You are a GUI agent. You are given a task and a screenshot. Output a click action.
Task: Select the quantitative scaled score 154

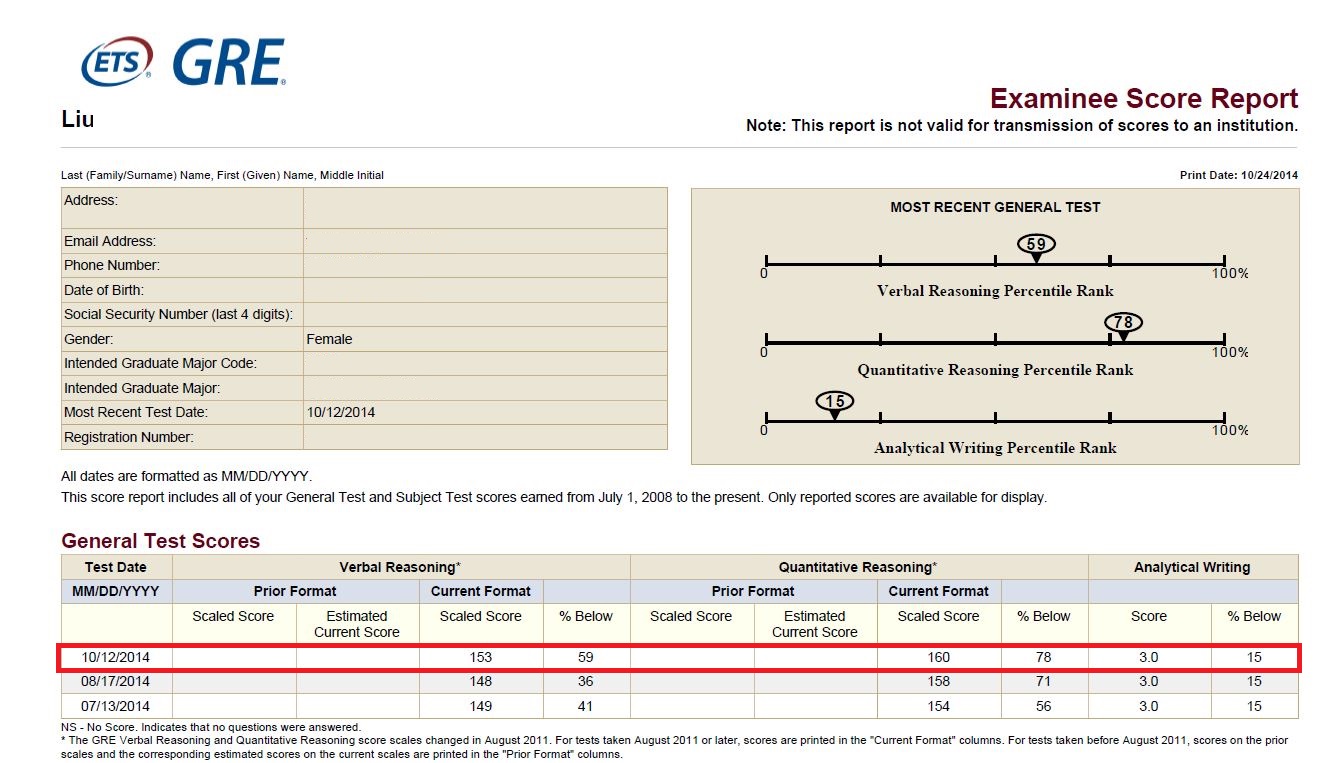pos(938,706)
